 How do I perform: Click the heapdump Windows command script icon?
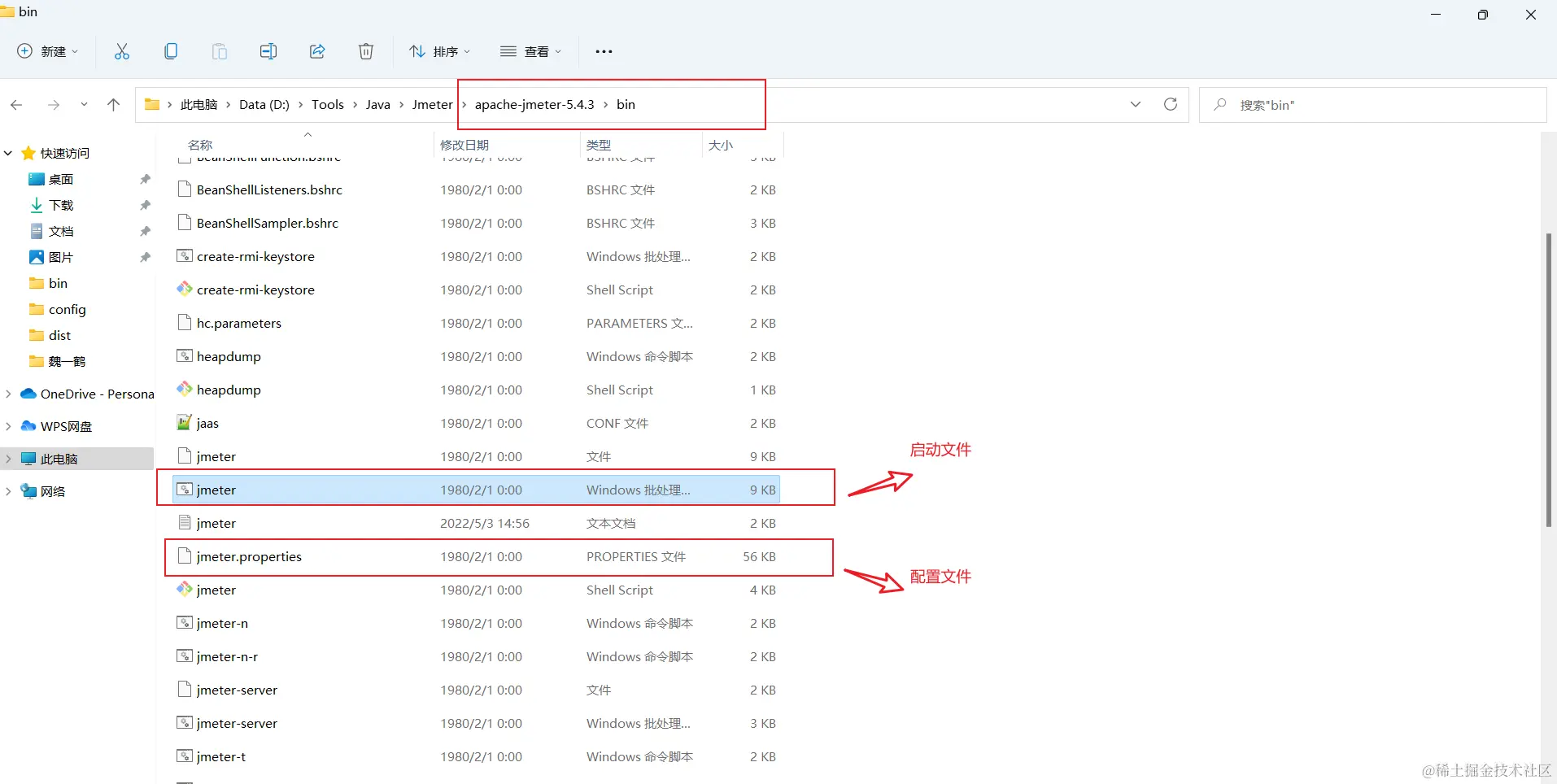click(x=185, y=355)
